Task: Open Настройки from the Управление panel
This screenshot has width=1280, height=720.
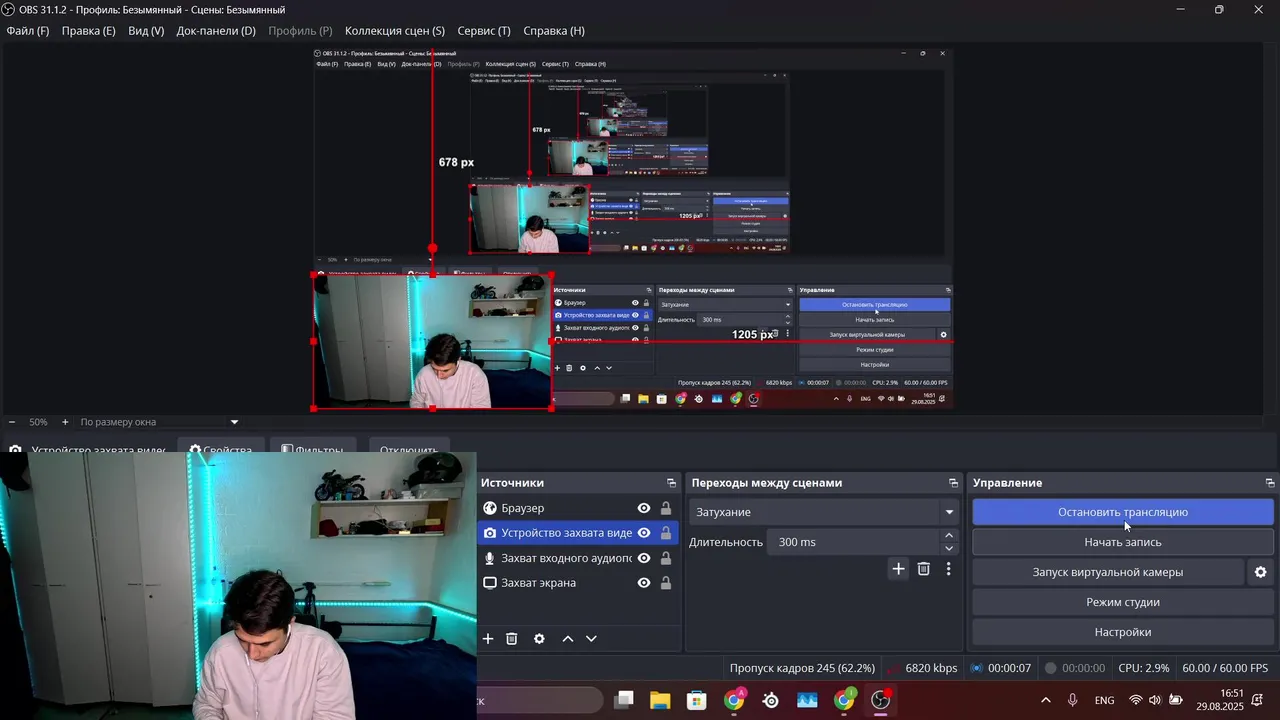Action: 1123,632
